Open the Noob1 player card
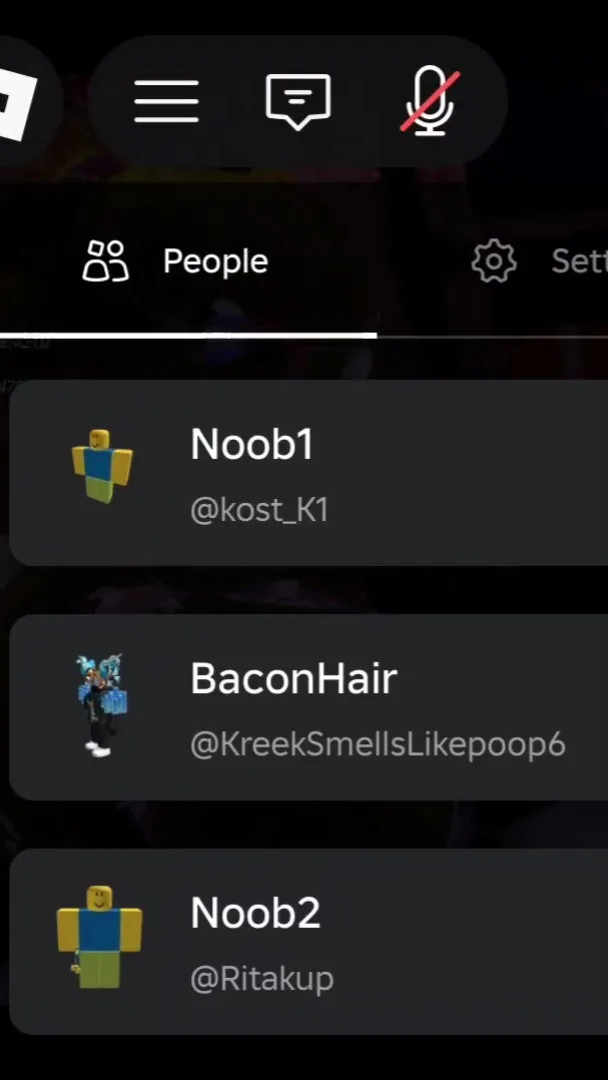The image size is (608, 1080). [x=308, y=472]
